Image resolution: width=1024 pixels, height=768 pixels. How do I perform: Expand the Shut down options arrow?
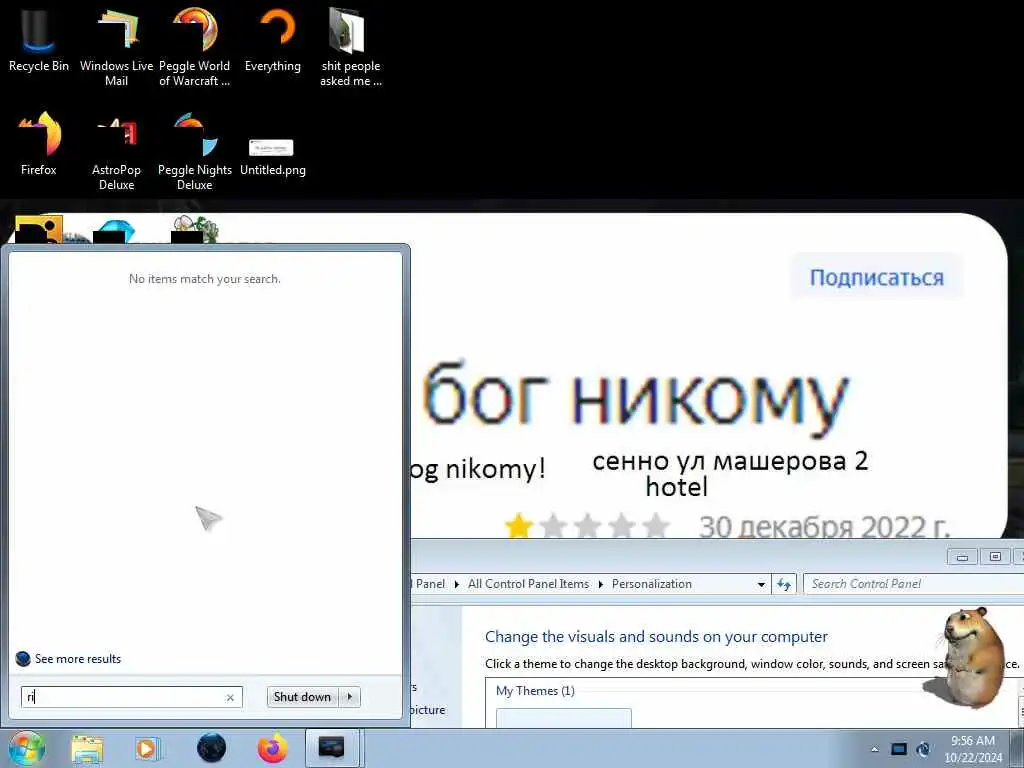click(x=349, y=697)
